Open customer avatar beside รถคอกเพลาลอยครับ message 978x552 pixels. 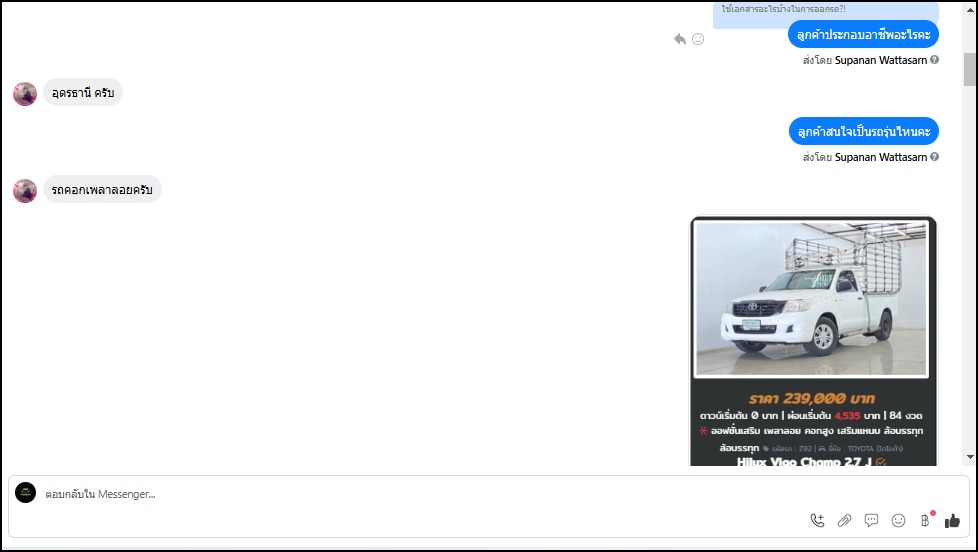coord(25,191)
